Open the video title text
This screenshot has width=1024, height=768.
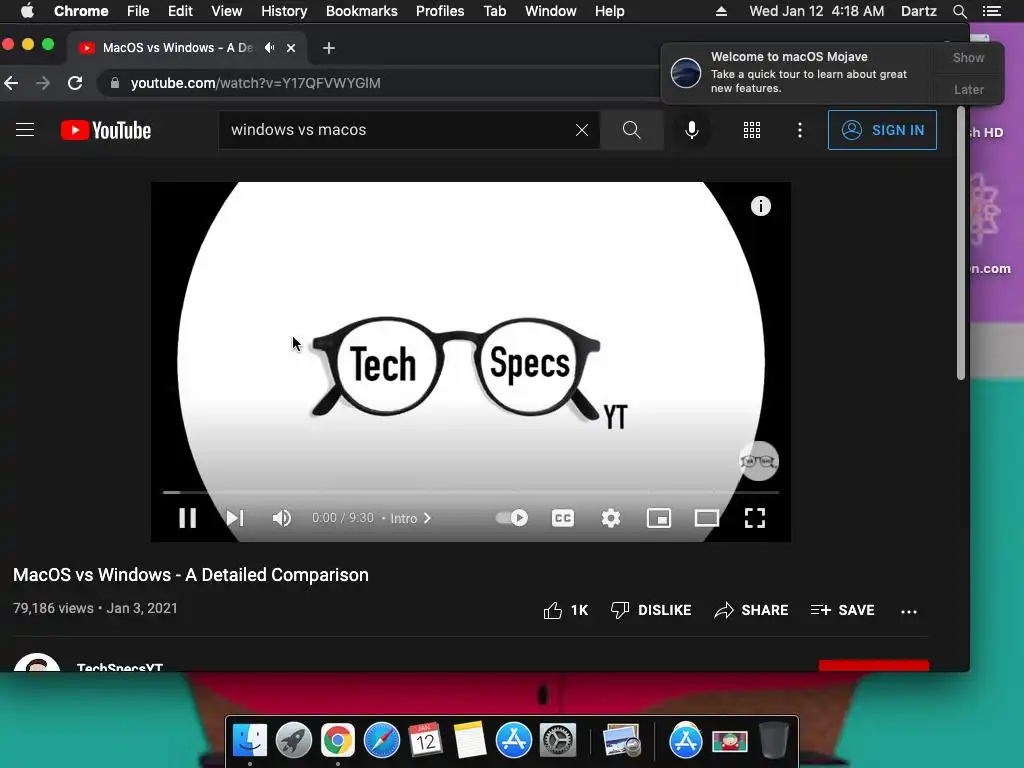tap(191, 575)
